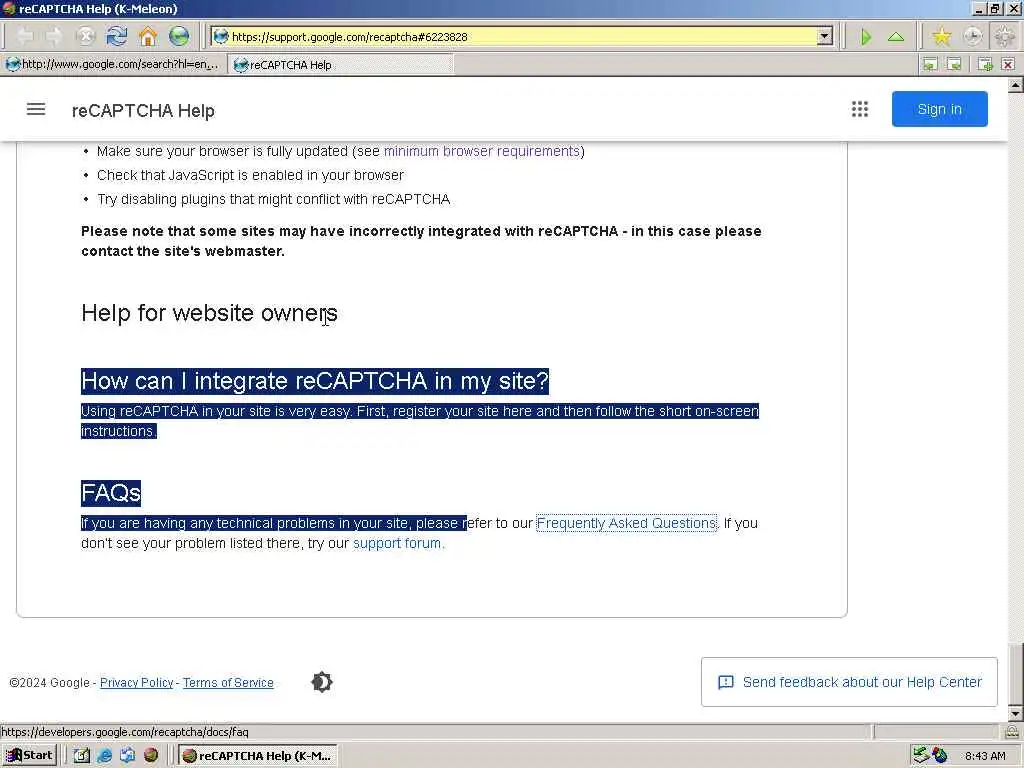Click the Sign in button
This screenshot has width=1024, height=768.
click(x=940, y=109)
